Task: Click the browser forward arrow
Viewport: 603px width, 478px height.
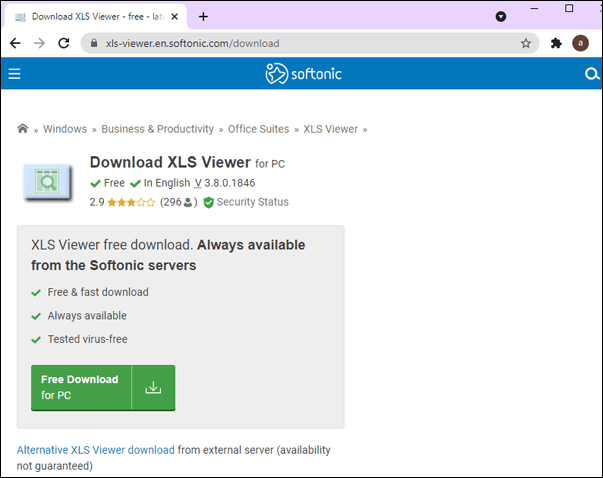Action: (39, 43)
